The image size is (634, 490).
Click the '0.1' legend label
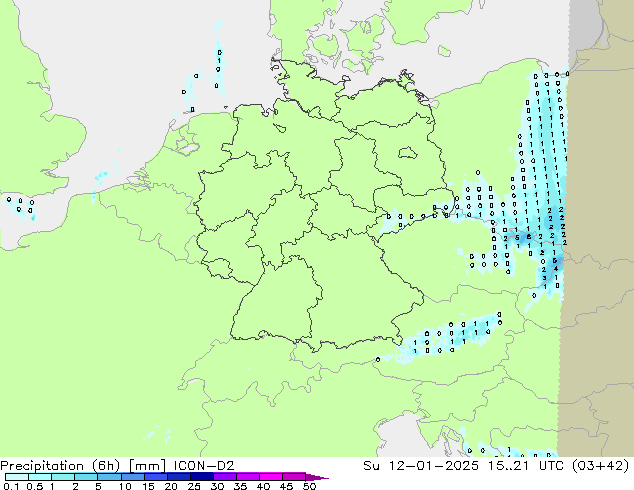tap(11, 486)
